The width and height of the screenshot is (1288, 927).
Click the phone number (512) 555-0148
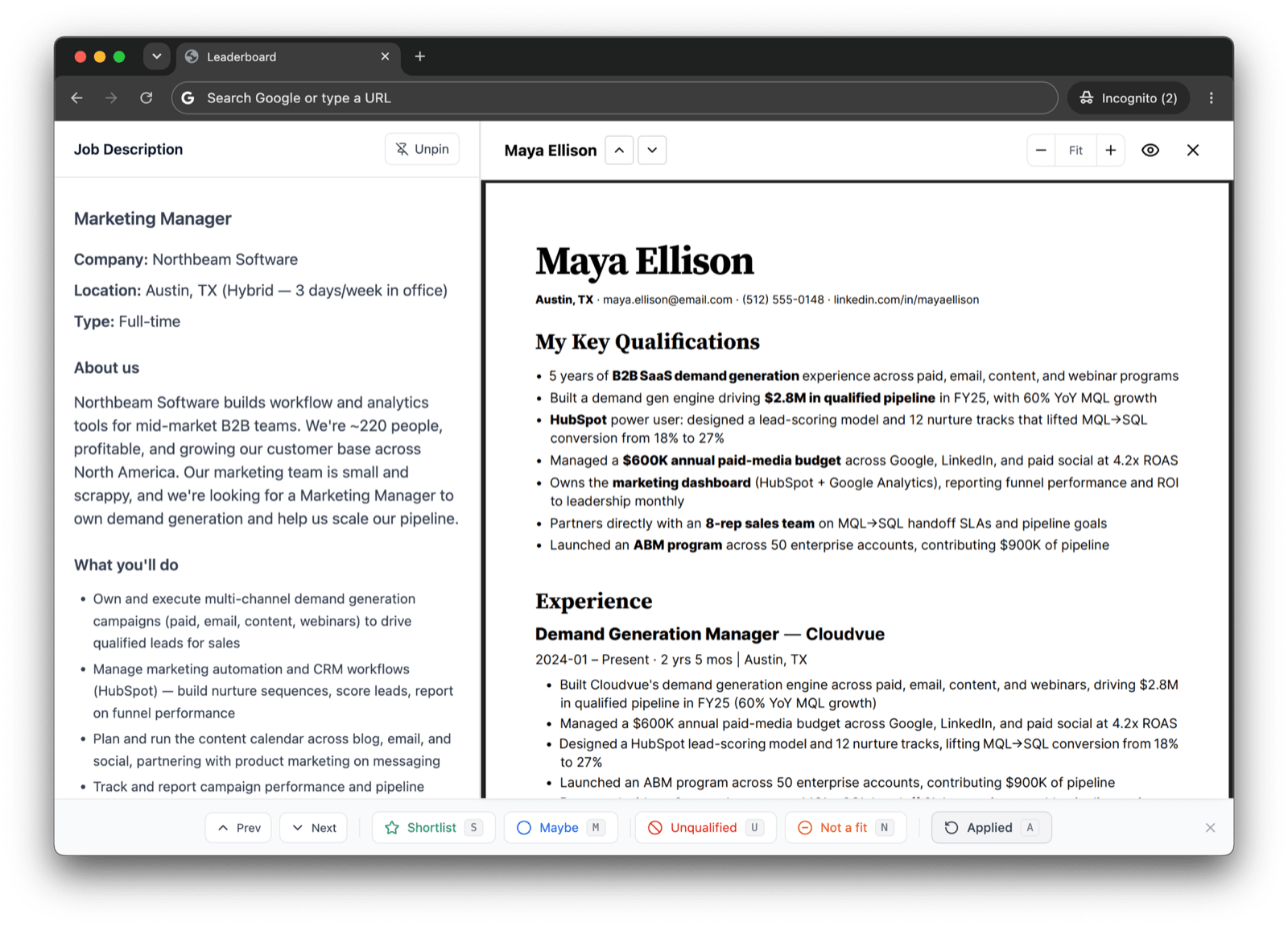(783, 300)
